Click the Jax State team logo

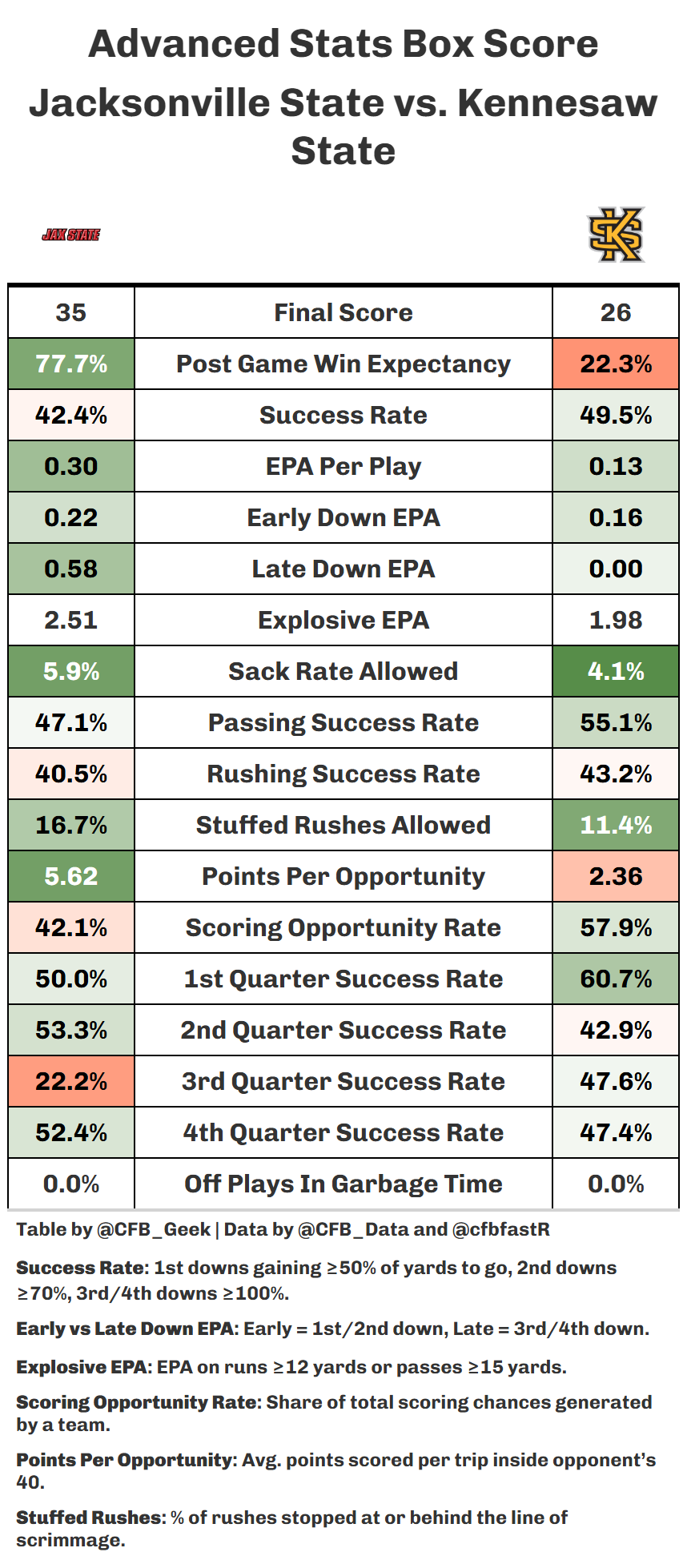[71, 235]
